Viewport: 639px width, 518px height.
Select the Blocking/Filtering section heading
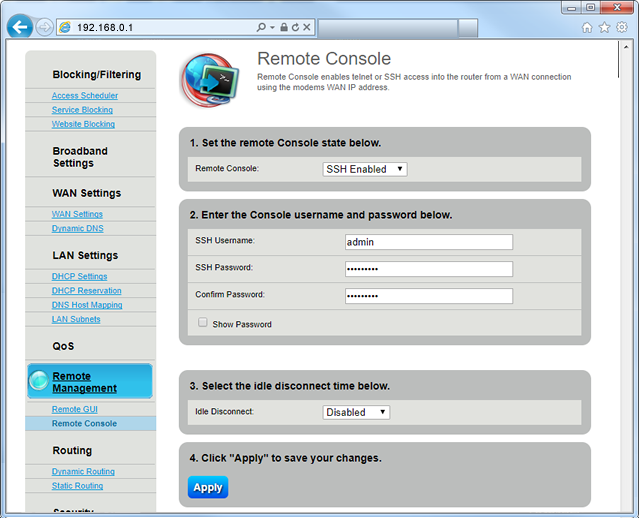[97, 75]
